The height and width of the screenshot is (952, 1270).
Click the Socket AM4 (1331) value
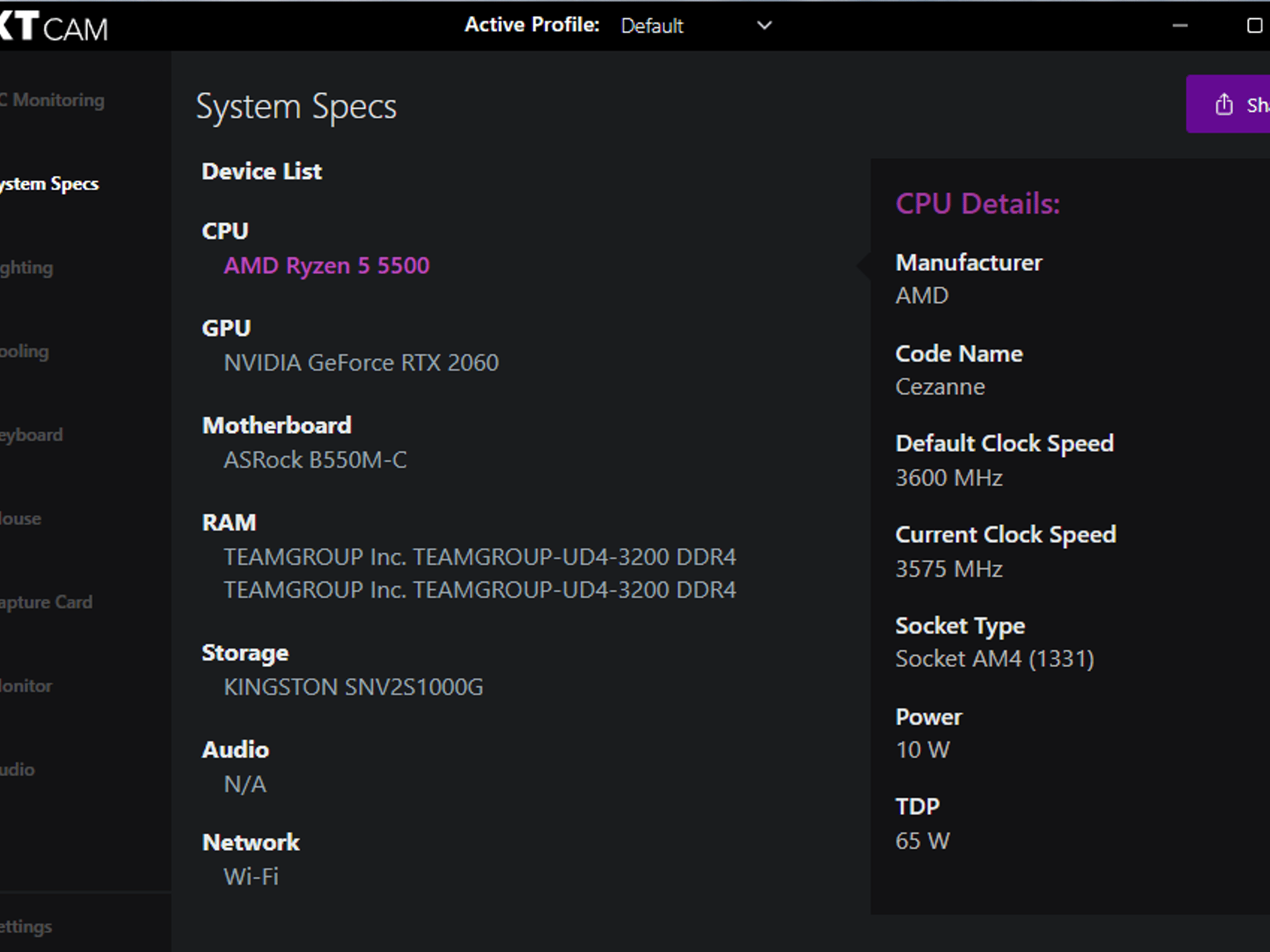(x=995, y=659)
